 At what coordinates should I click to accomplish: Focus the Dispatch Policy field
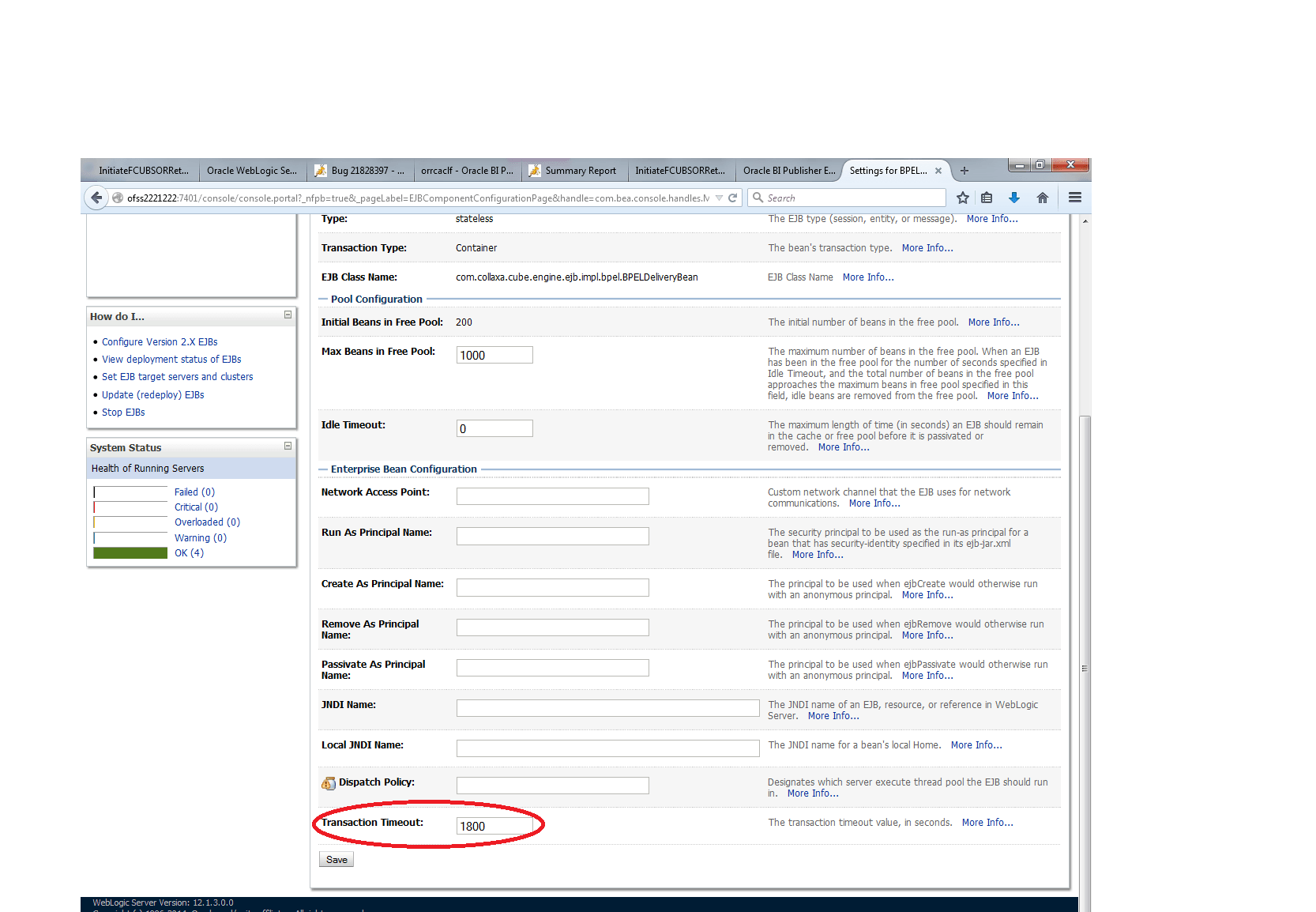point(553,786)
